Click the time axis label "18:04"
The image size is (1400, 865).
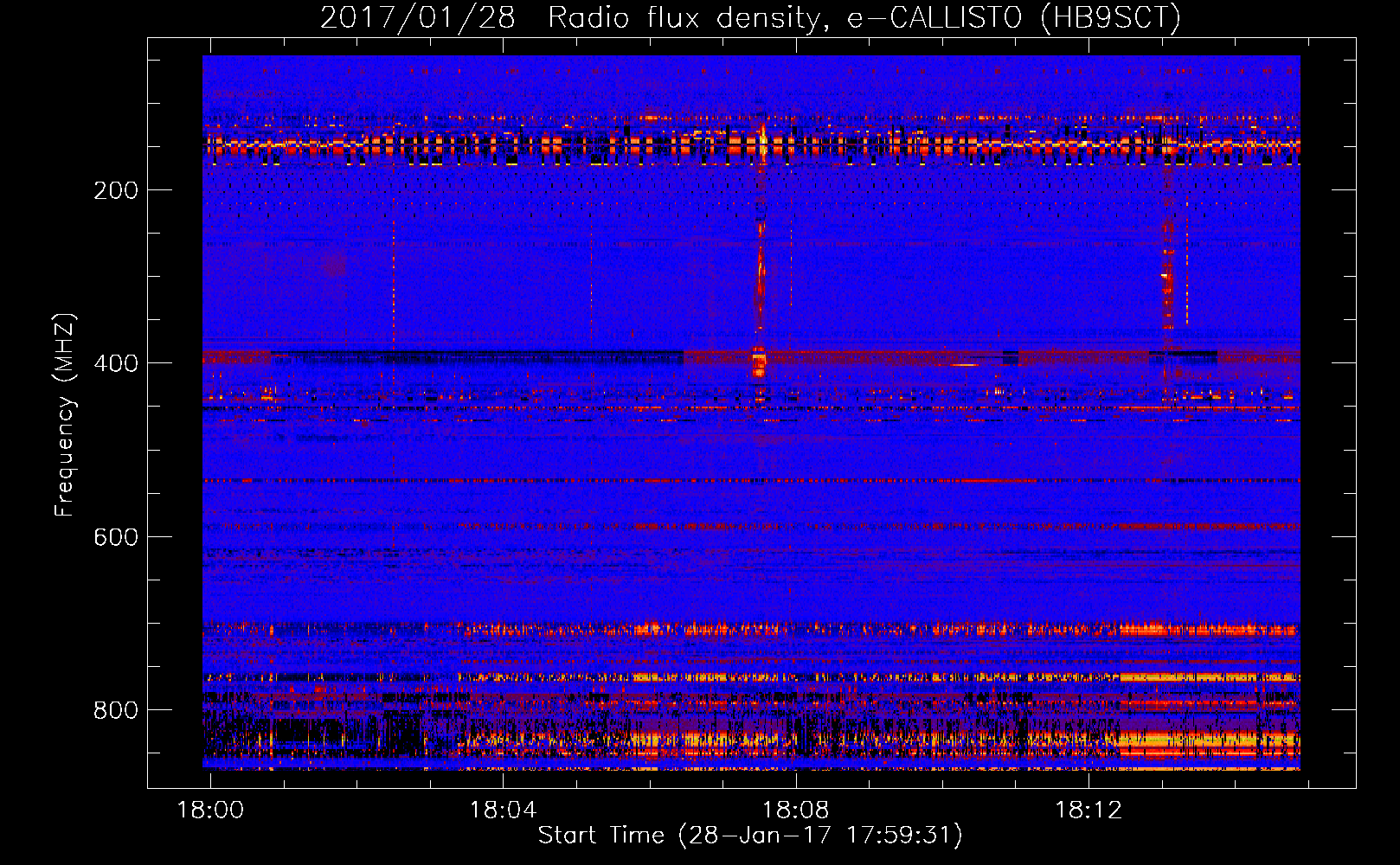click(503, 811)
